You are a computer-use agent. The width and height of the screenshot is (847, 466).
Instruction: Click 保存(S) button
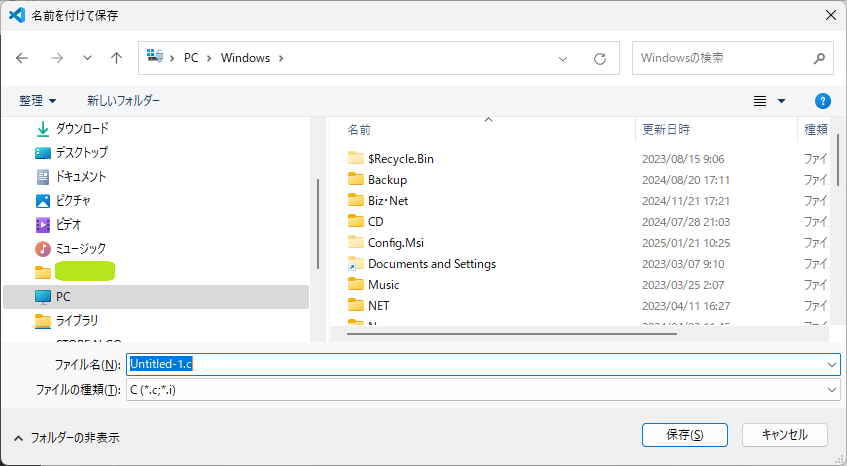[685, 435]
